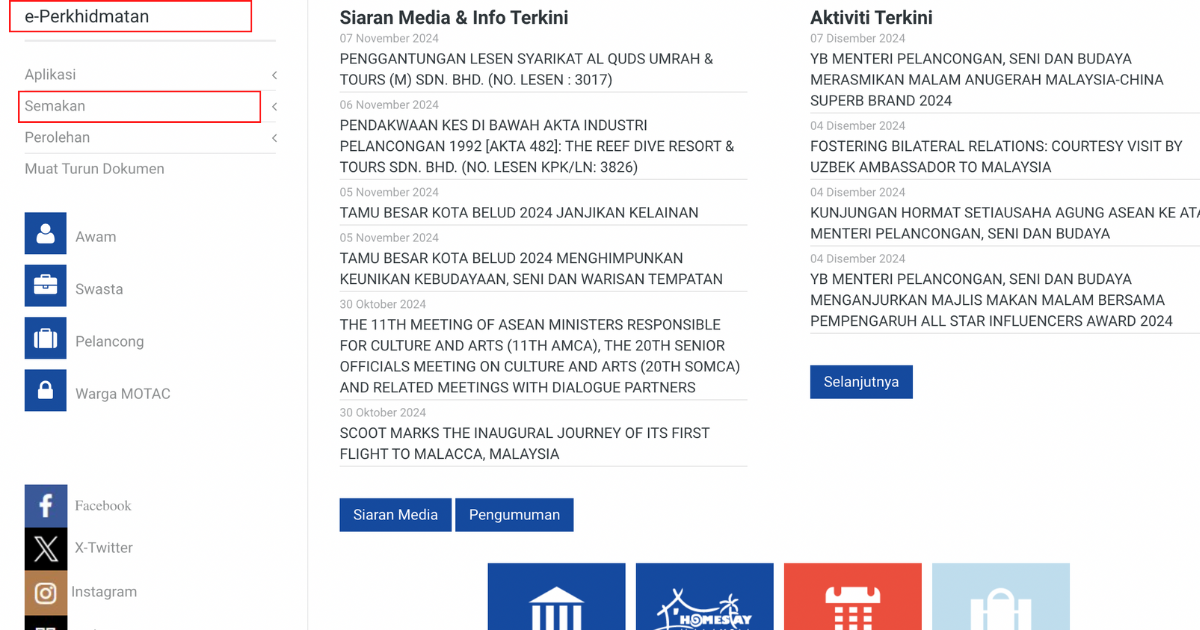Open Tamu Besar Kota Belud Janjikan Kelainan article
Viewport: 1200px width, 630px height.
519,213
